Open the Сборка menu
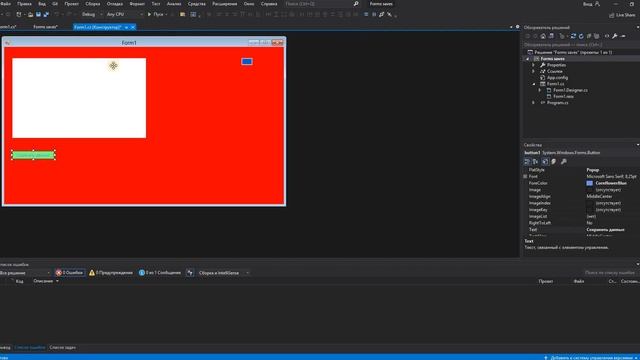This screenshot has height=360, width=640. [93, 4]
